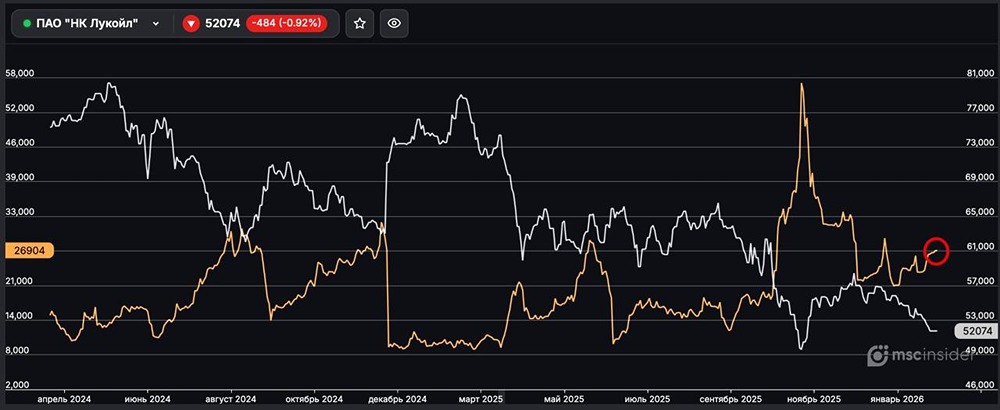Click the 46,000 right axis value
This screenshot has width=1000, height=410.
tap(980, 385)
